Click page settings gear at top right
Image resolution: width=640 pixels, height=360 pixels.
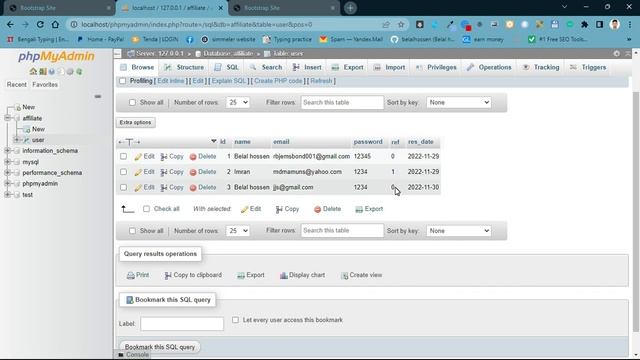[616, 53]
